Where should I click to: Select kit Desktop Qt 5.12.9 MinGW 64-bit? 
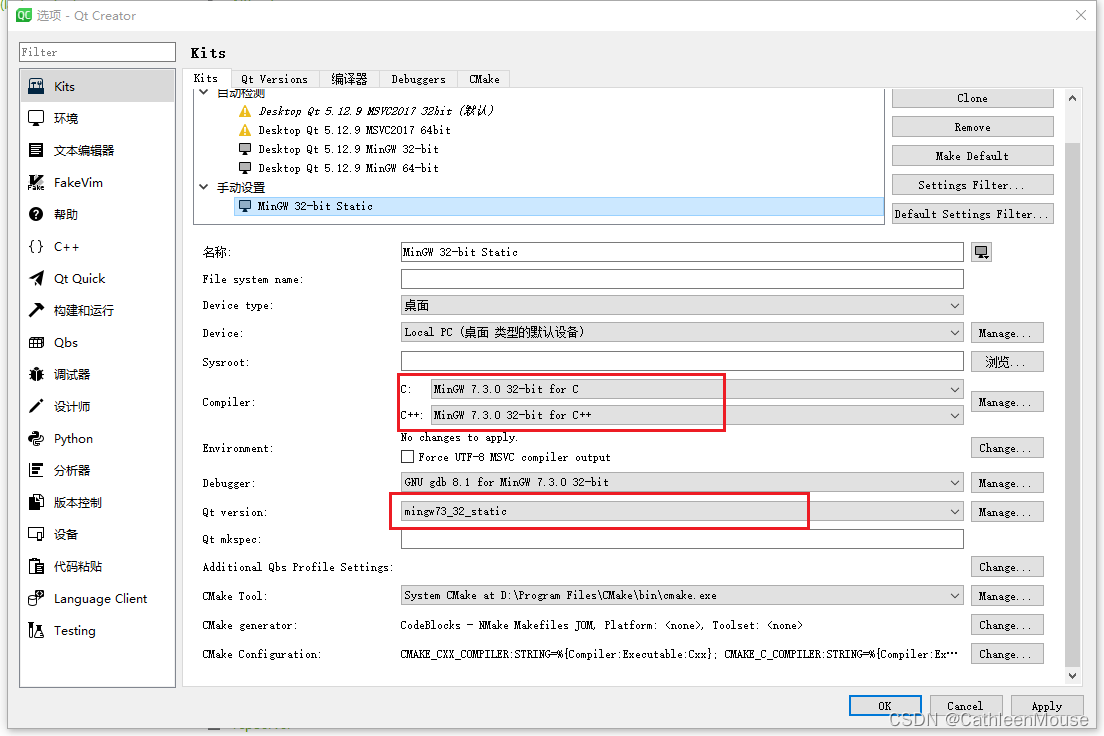coord(348,168)
